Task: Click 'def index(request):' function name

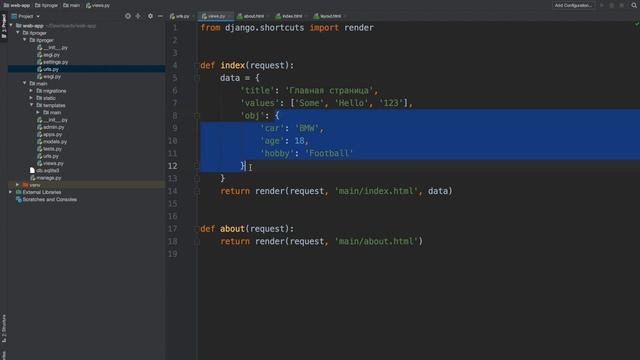Action: pyautogui.click(x=233, y=65)
